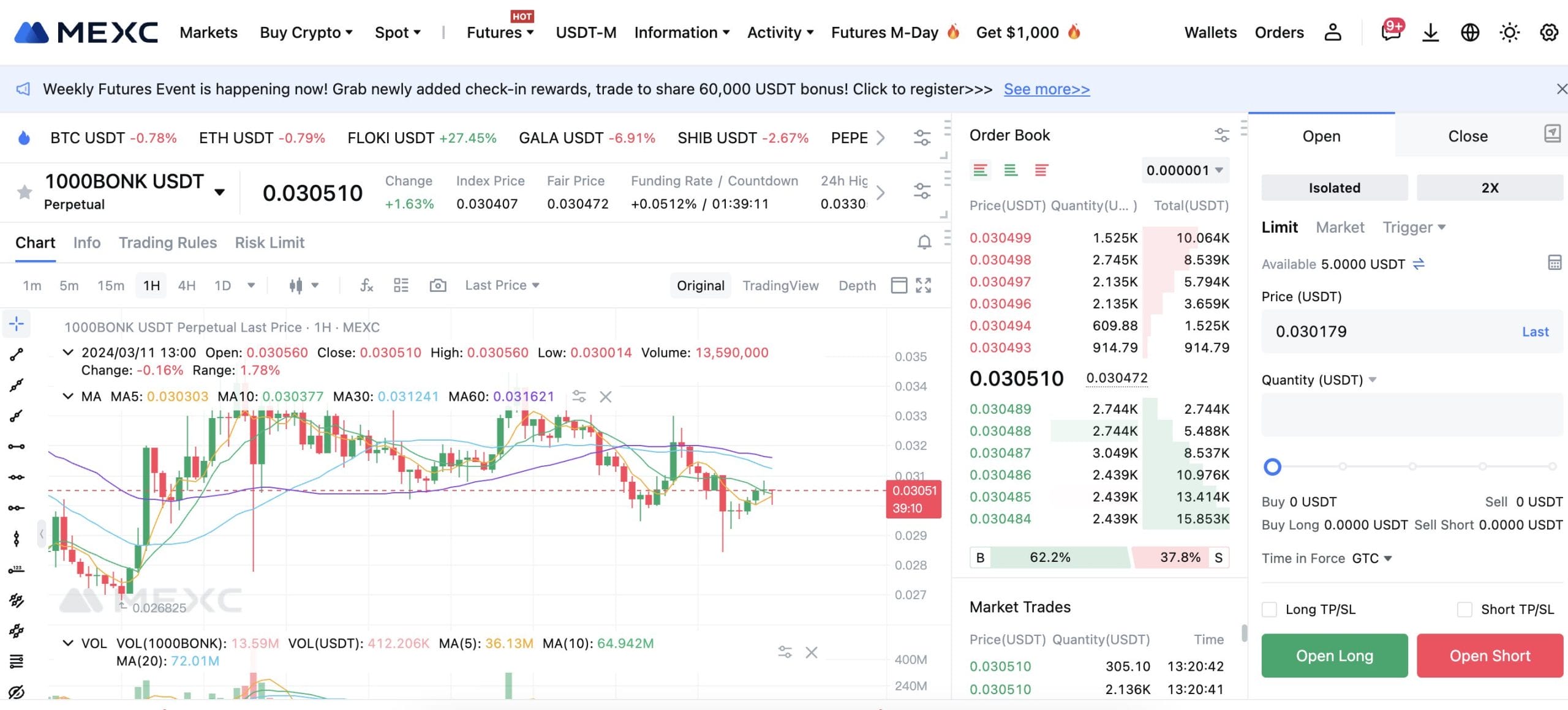Open the chart template grid icon
Screen dimensions: 1568x710
tap(401, 285)
